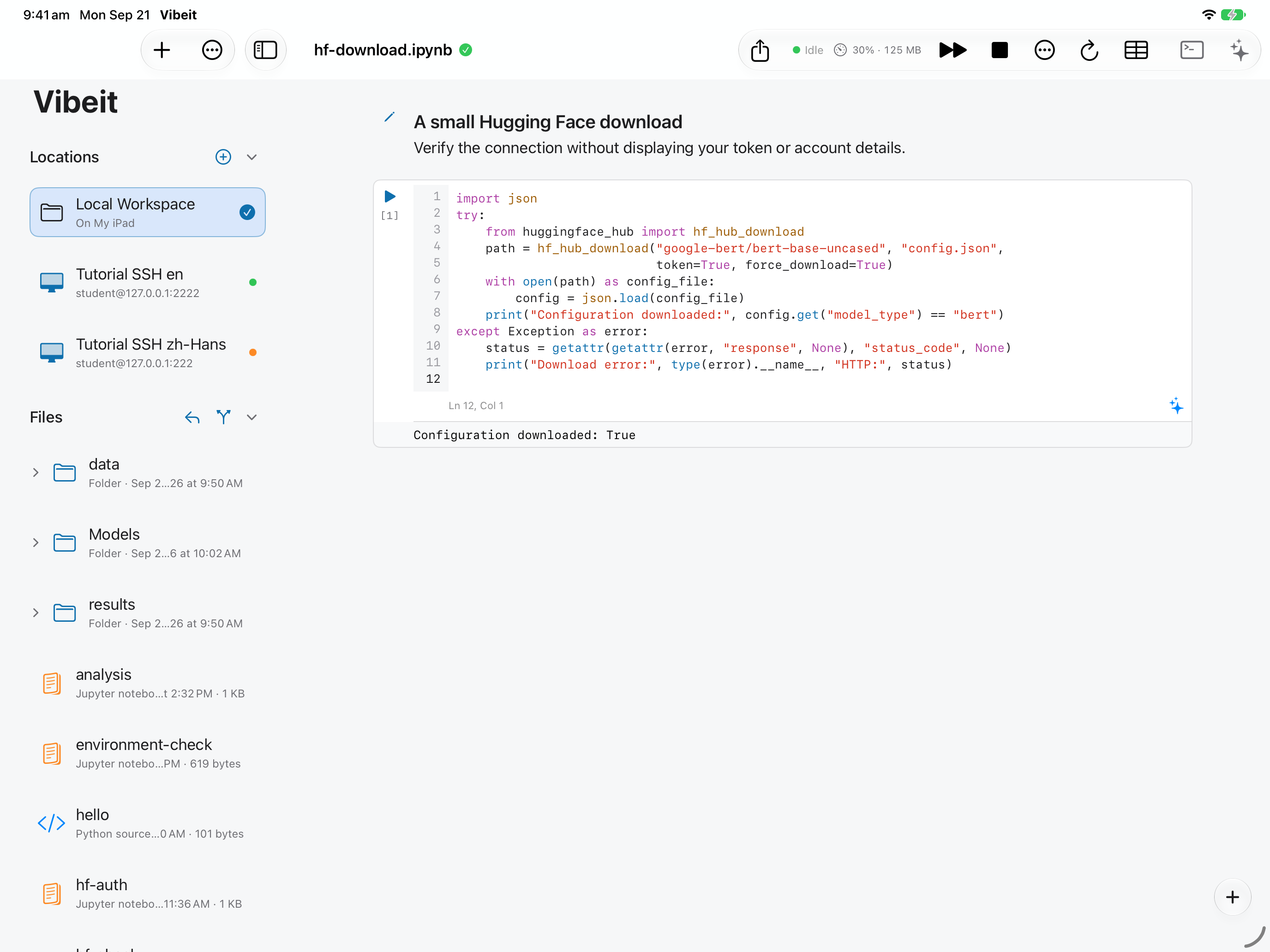The image size is (1270, 952).
Task: Click the Vibeit sidebar title
Action: [x=75, y=101]
